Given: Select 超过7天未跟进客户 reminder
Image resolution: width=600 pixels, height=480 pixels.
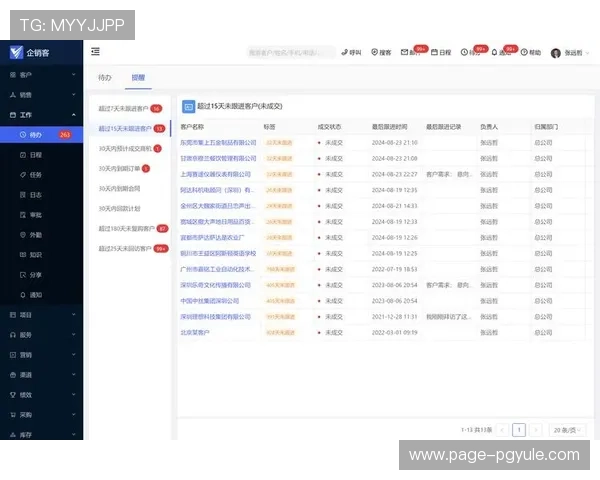Looking at the screenshot, I should pyautogui.click(x=130, y=109).
